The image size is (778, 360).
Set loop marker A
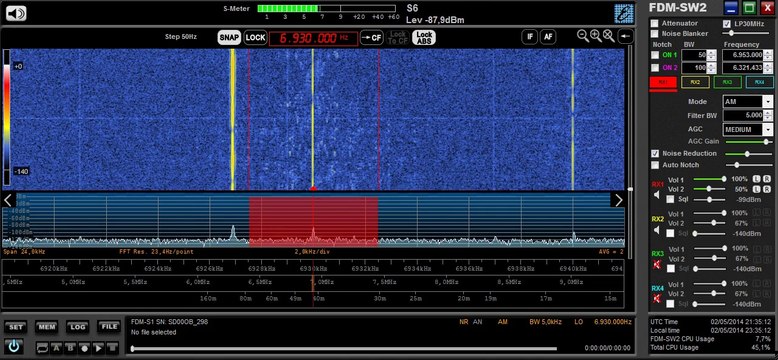coord(57,348)
